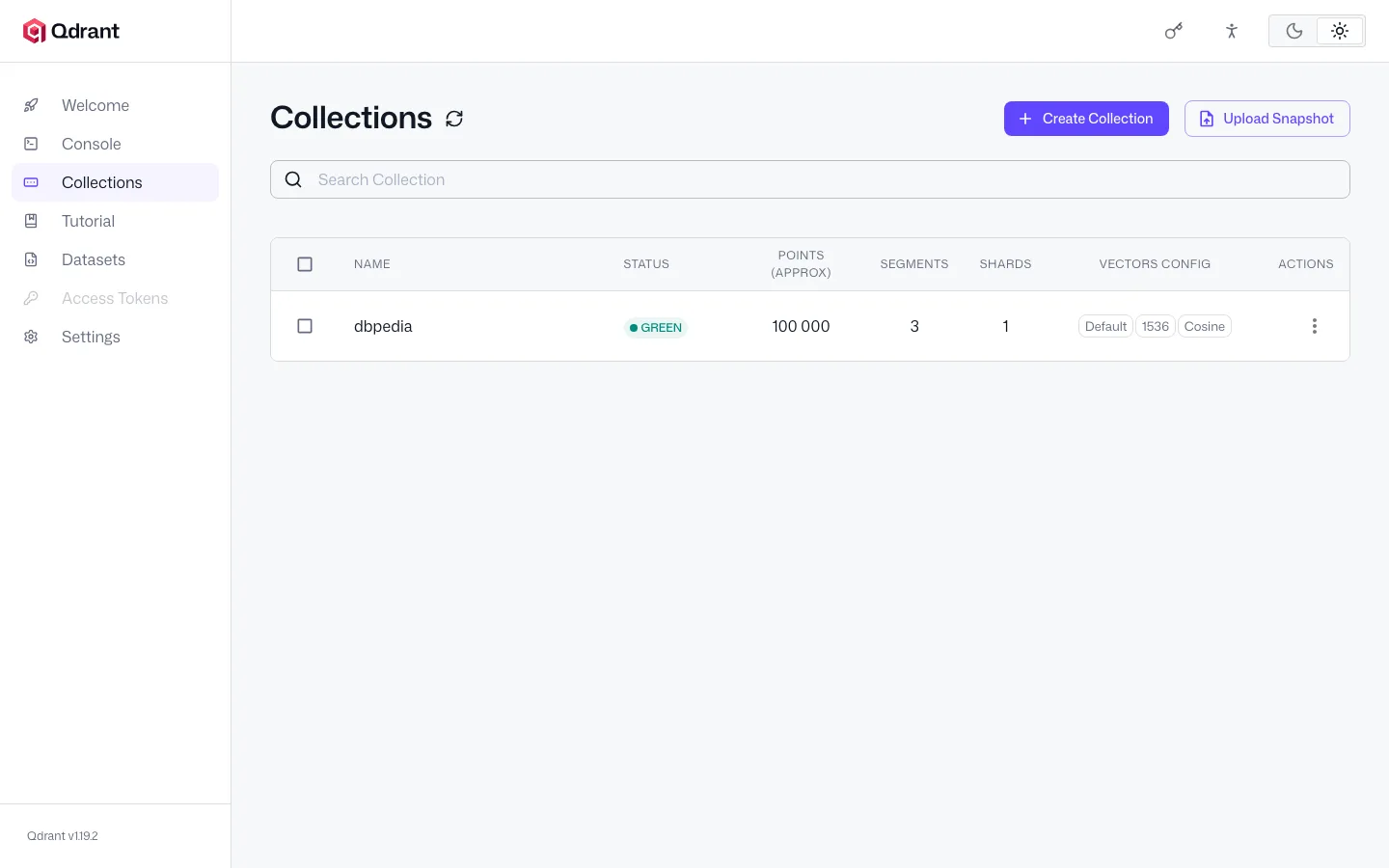Click the Tutorial book icon
Screen dimensions: 1389x868
(31, 221)
